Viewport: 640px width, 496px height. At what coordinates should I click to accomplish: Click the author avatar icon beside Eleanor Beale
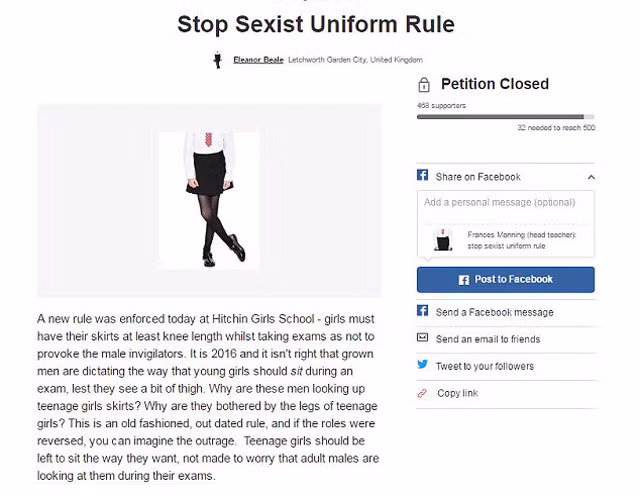point(217,60)
